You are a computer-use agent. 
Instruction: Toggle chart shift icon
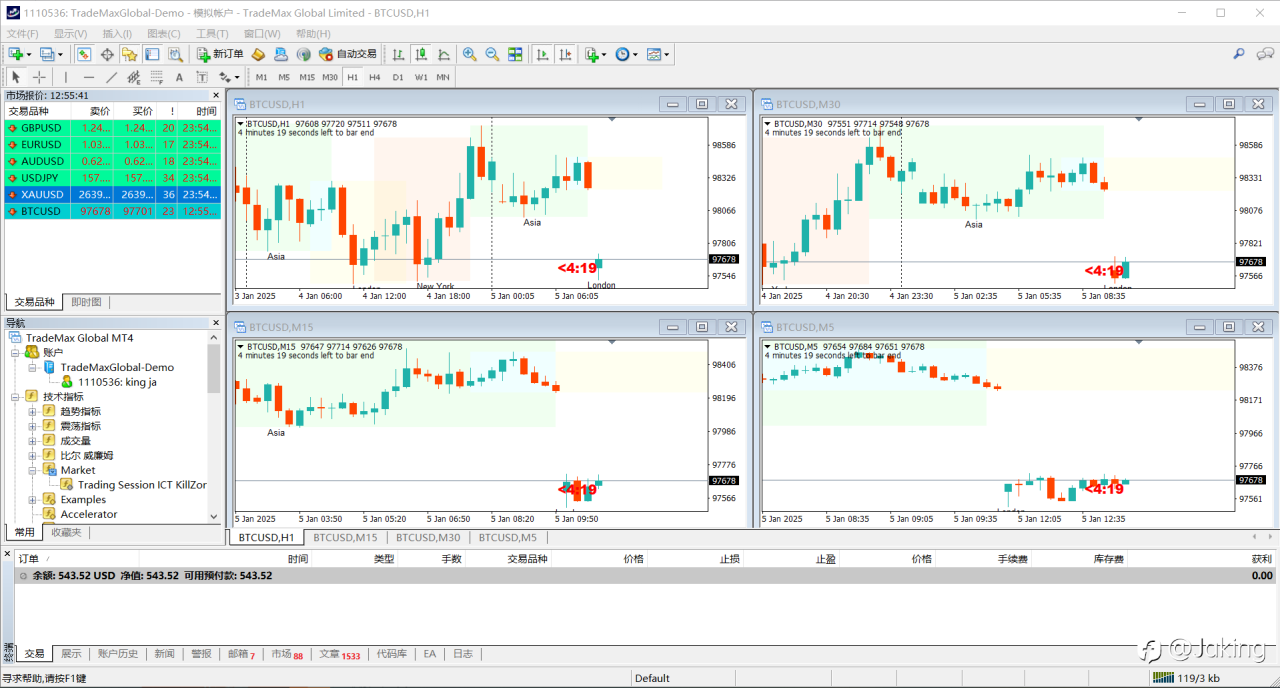565,54
